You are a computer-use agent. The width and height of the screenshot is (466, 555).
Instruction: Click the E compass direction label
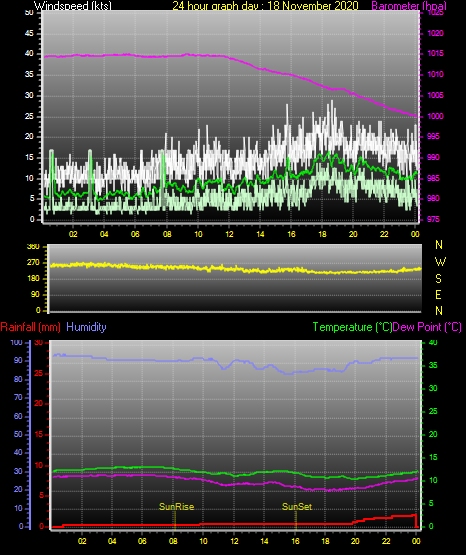(438, 295)
